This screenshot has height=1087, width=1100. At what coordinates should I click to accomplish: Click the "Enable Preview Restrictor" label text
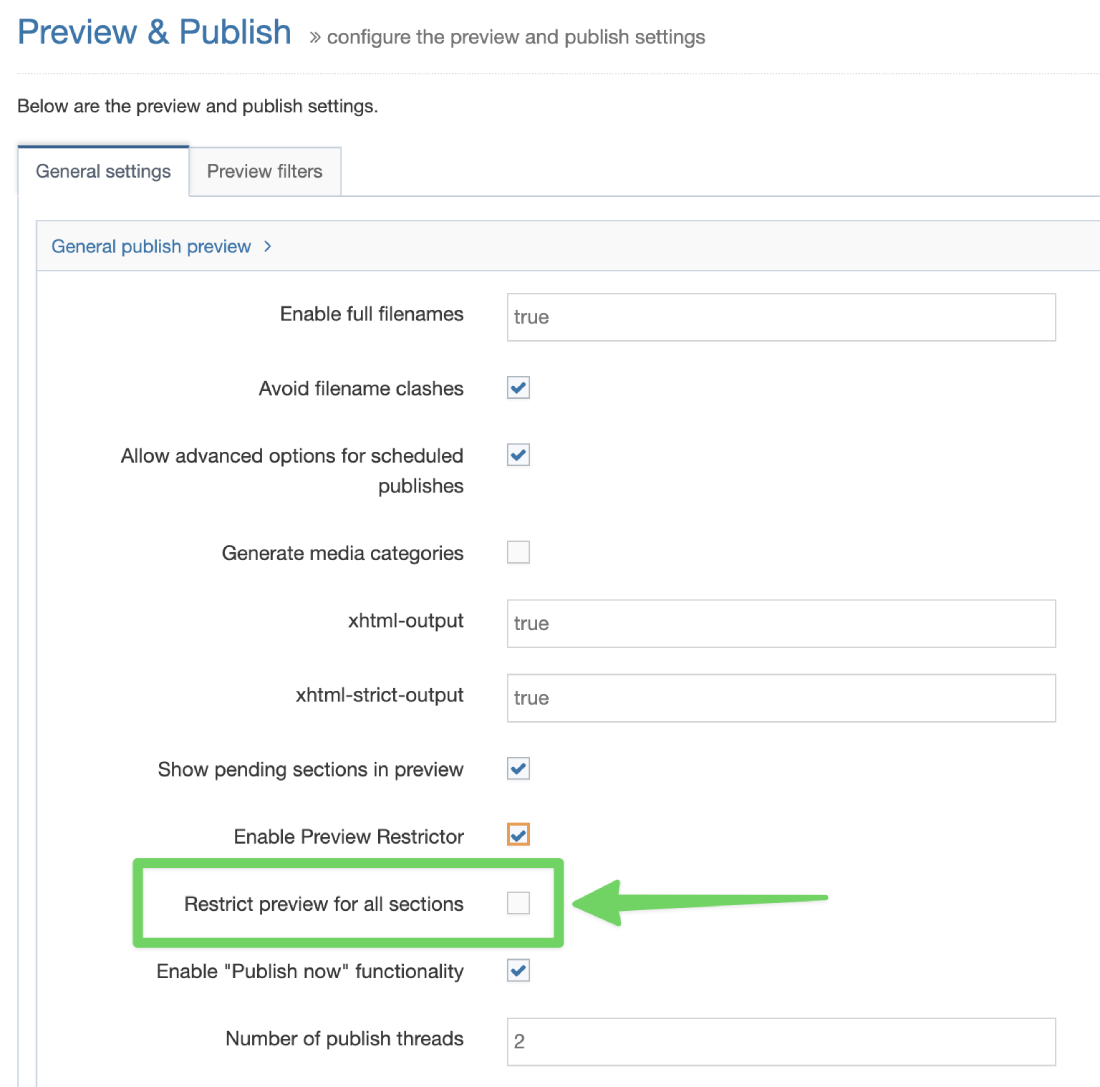coord(348,835)
